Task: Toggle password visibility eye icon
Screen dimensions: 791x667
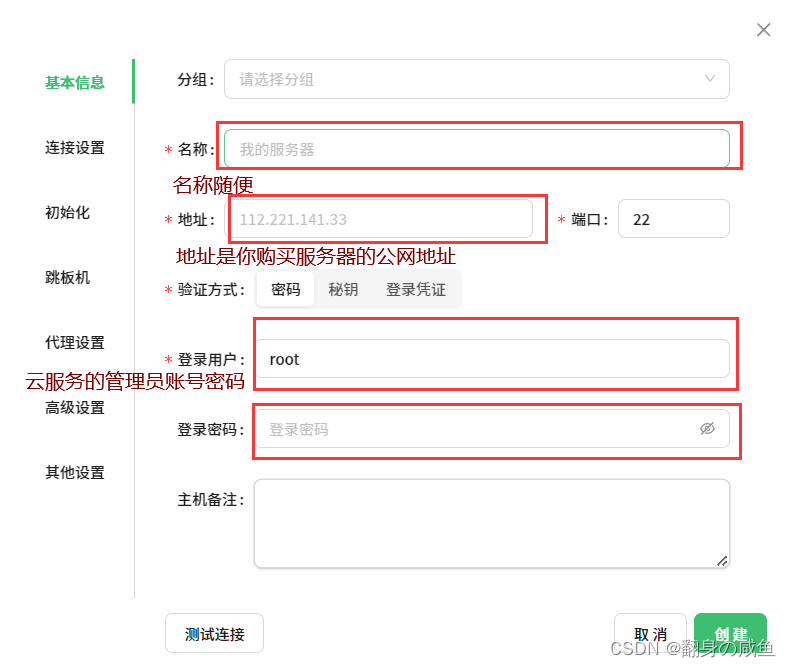Action: (708, 429)
